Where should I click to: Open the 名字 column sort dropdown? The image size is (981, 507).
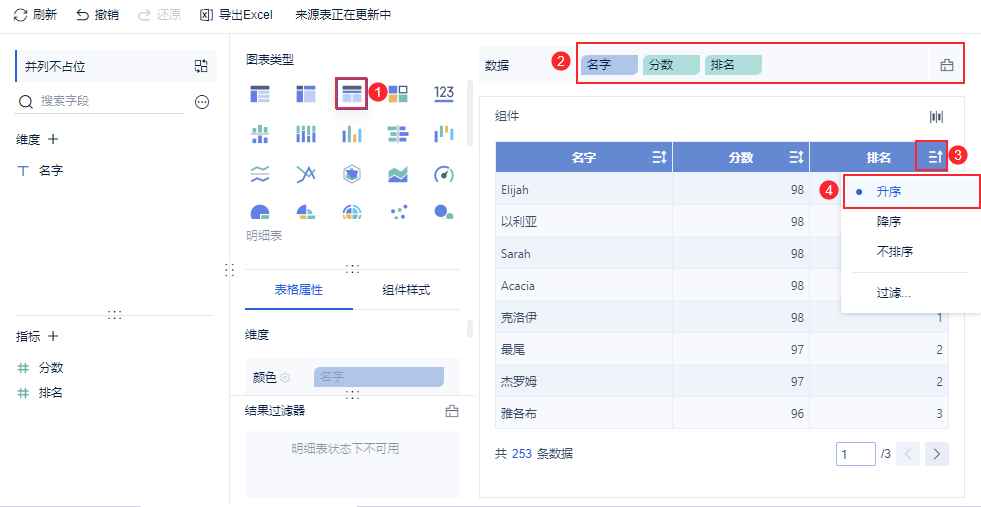point(659,157)
